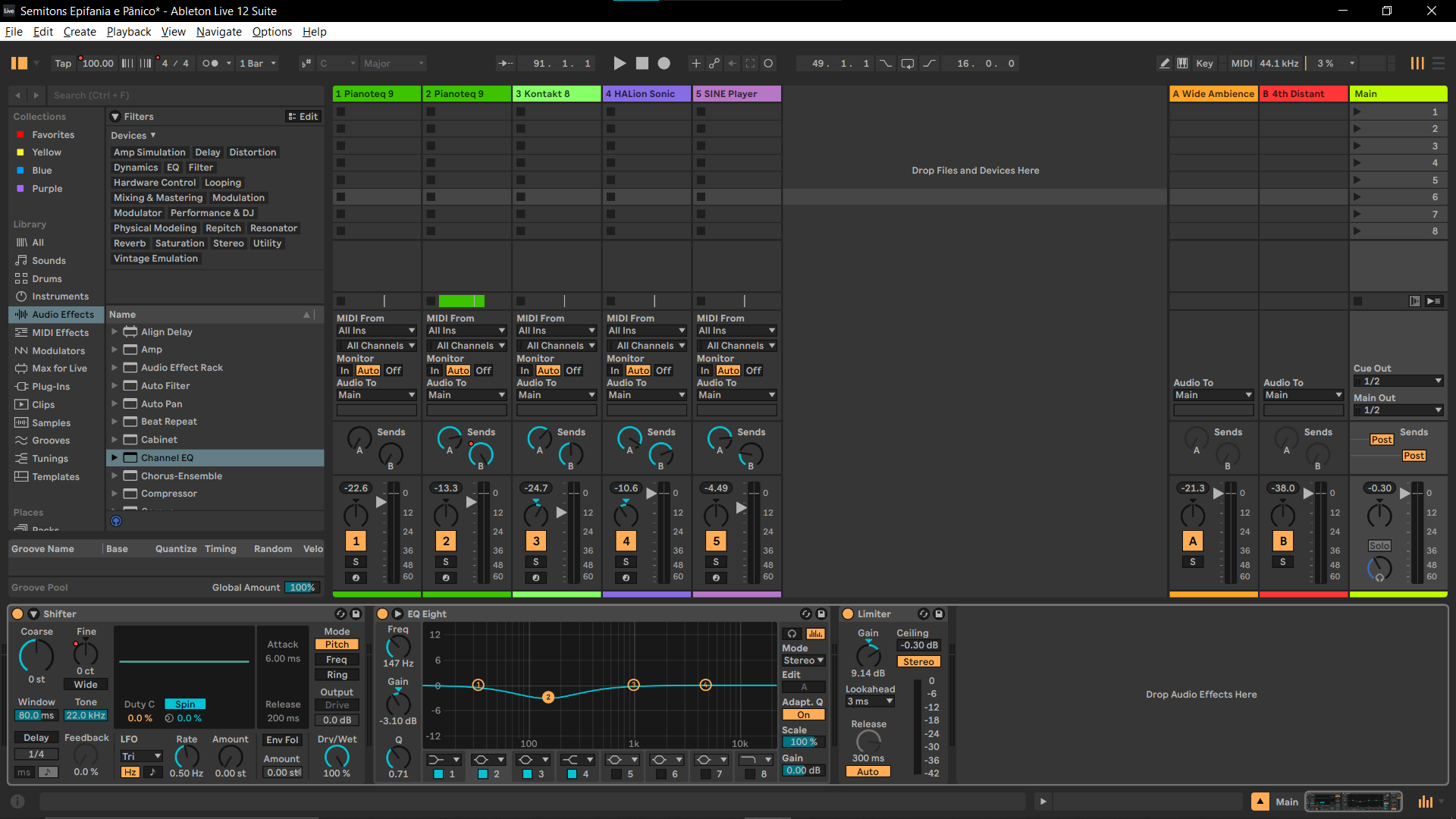
Task: Select Ring mode in Shifter
Action: (x=337, y=675)
